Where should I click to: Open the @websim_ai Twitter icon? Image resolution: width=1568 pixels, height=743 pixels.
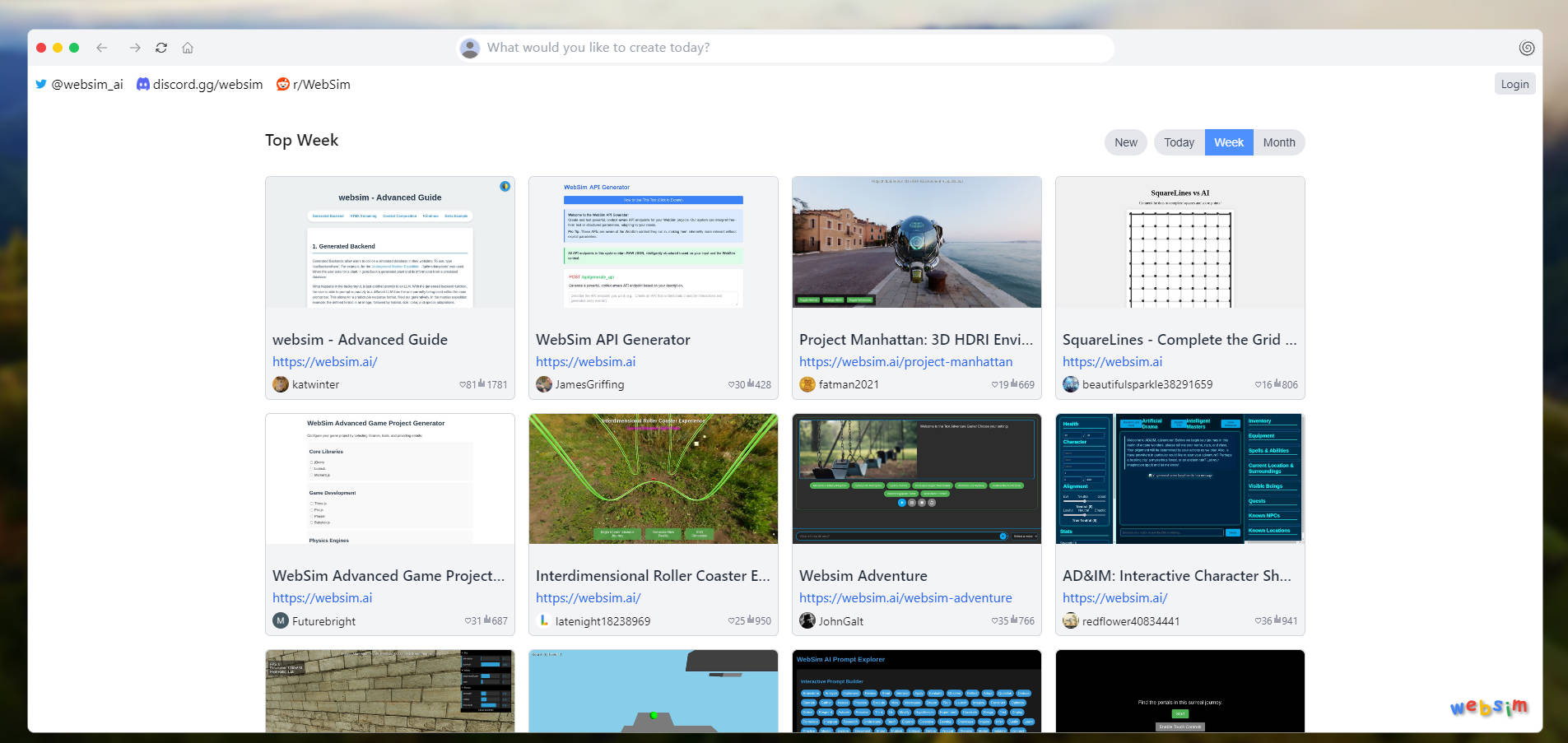coord(41,84)
